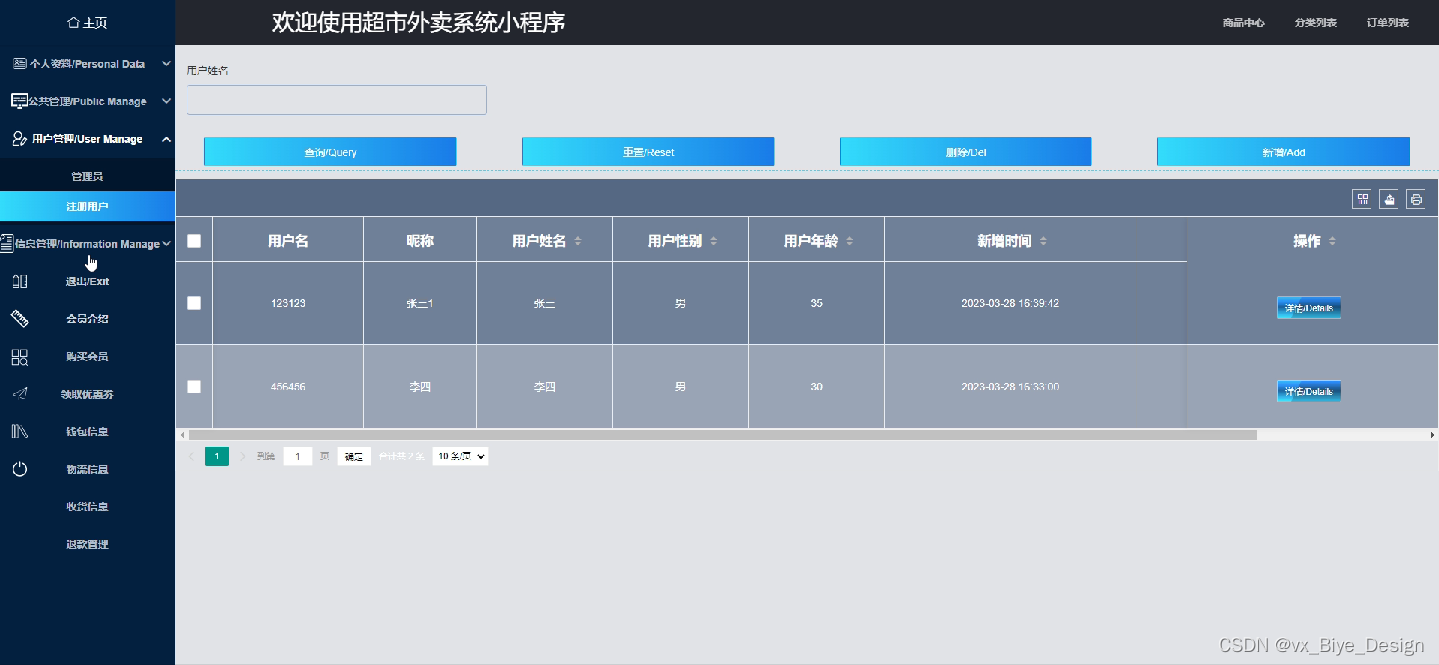Click the table print icon
Screen dimensions: 1439x665
(x=1416, y=199)
